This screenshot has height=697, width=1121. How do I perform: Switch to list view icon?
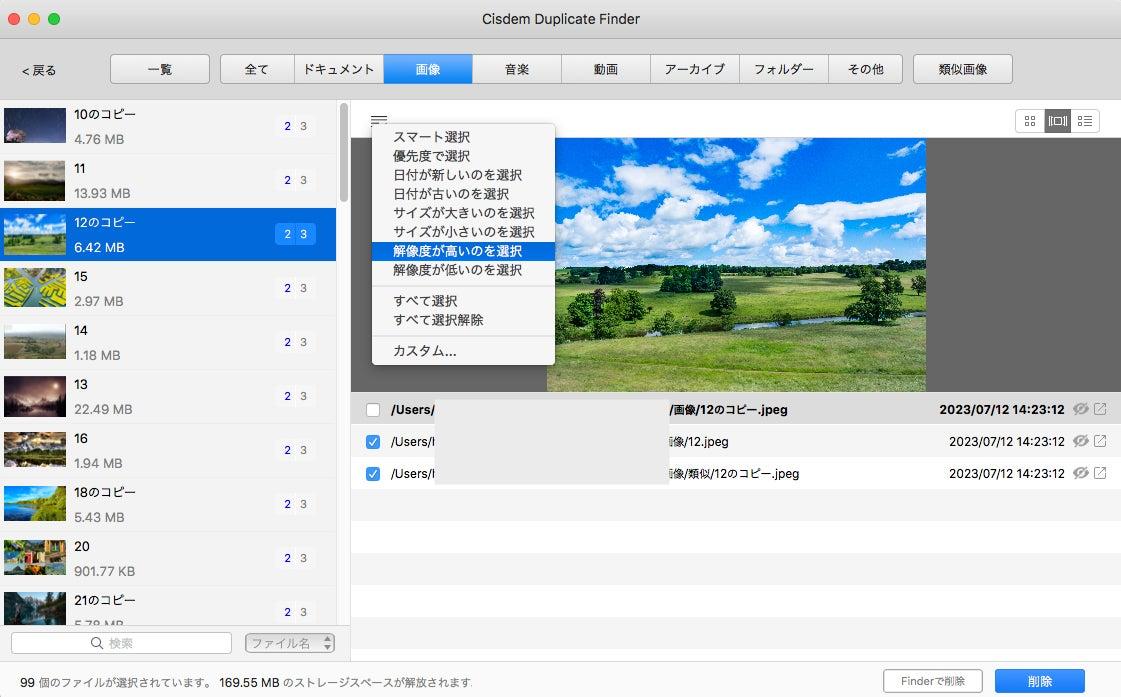[x=1085, y=121]
